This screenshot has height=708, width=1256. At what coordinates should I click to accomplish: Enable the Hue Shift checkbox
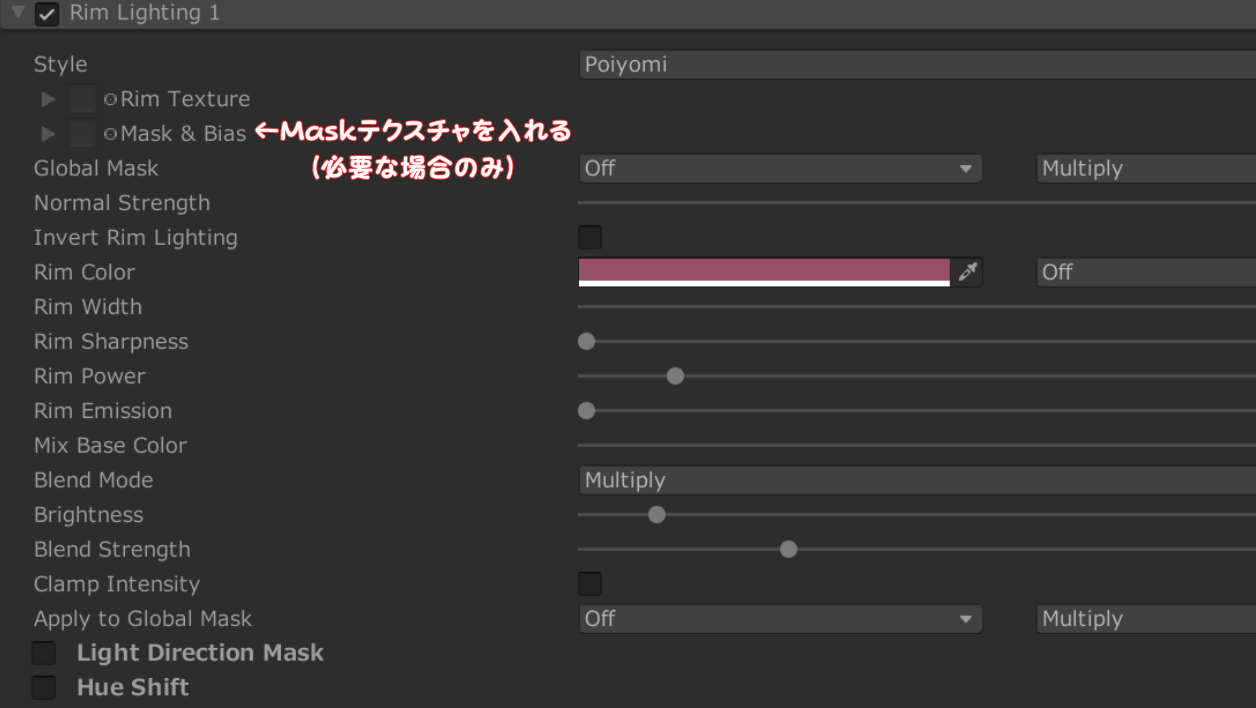click(43, 687)
